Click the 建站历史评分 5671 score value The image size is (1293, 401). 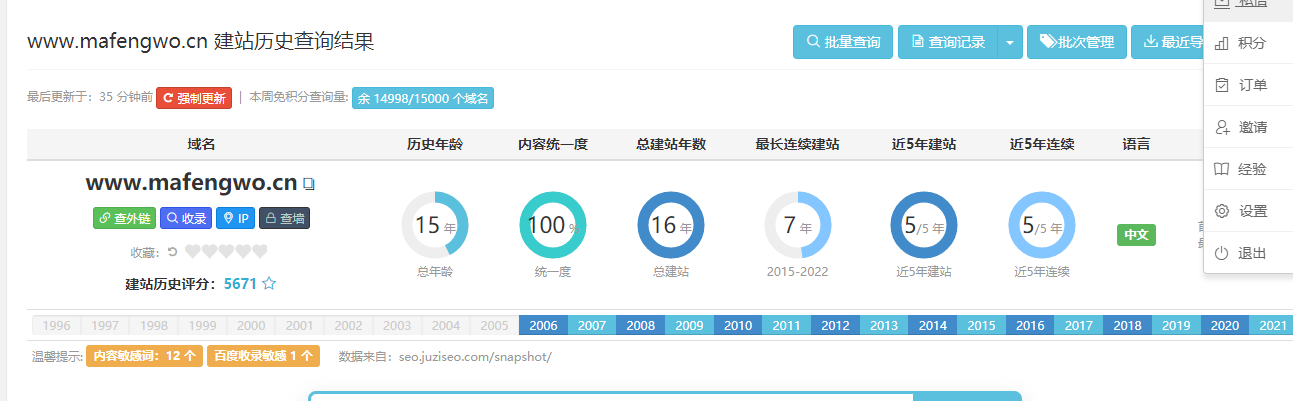[240, 284]
